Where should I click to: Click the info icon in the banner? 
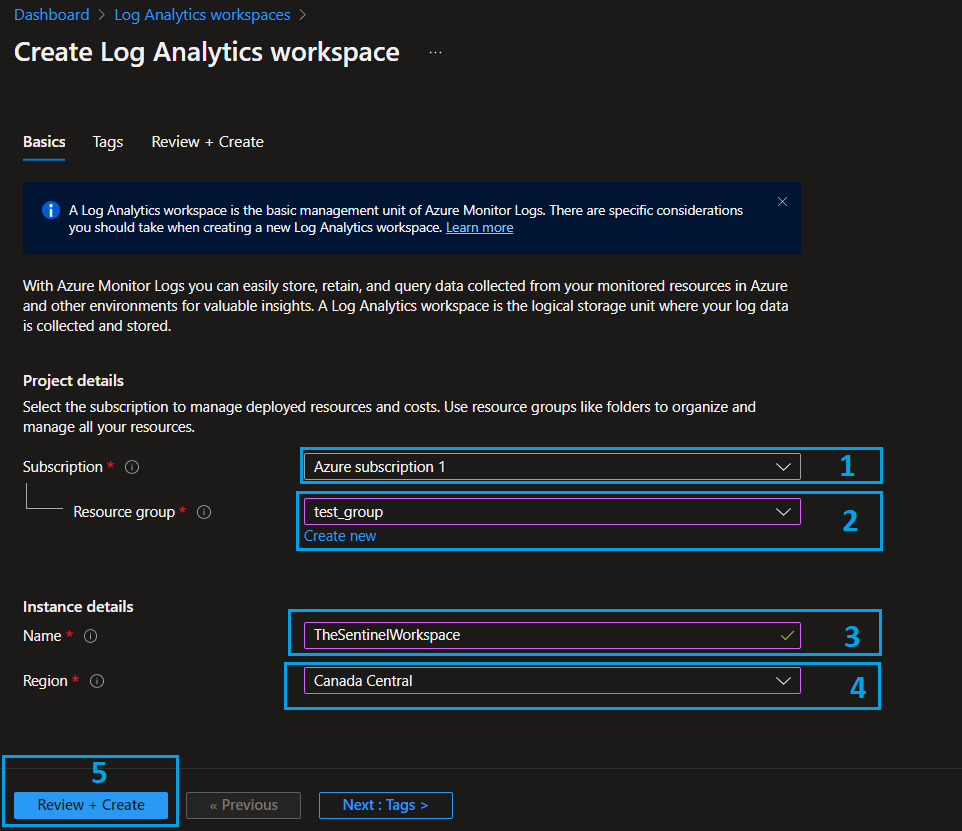pos(51,211)
